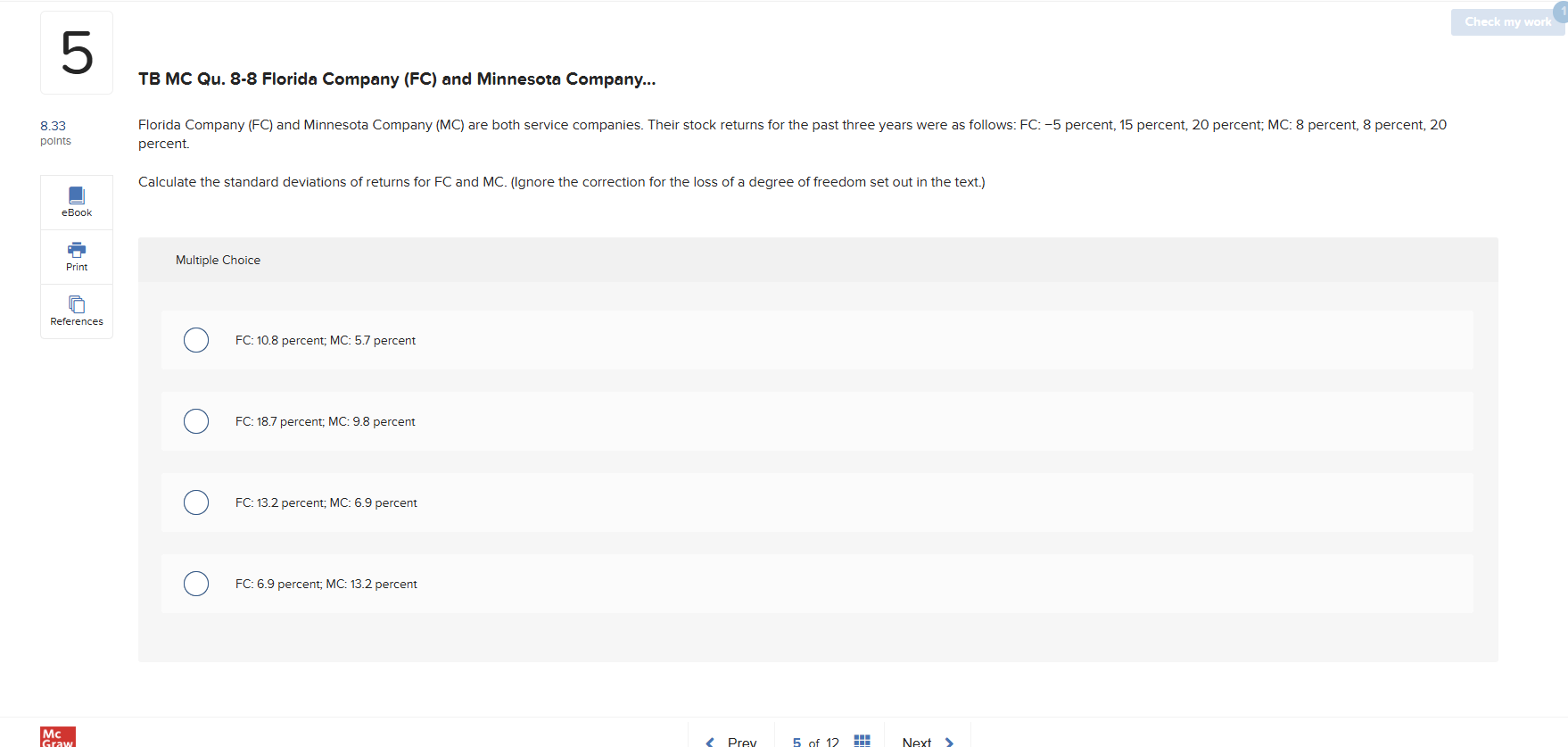Open the eBook icon
The width and height of the screenshot is (1568, 747).
pyautogui.click(x=77, y=195)
